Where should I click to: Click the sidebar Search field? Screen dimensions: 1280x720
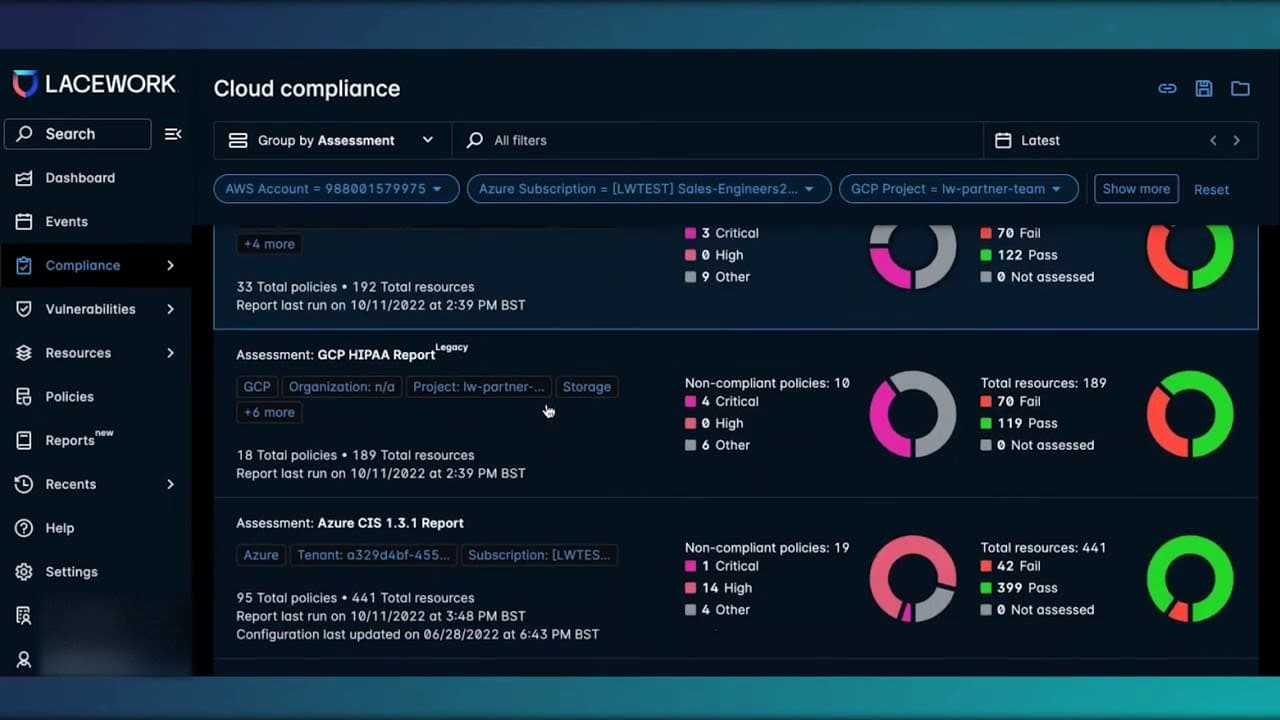tap(78, 134)
